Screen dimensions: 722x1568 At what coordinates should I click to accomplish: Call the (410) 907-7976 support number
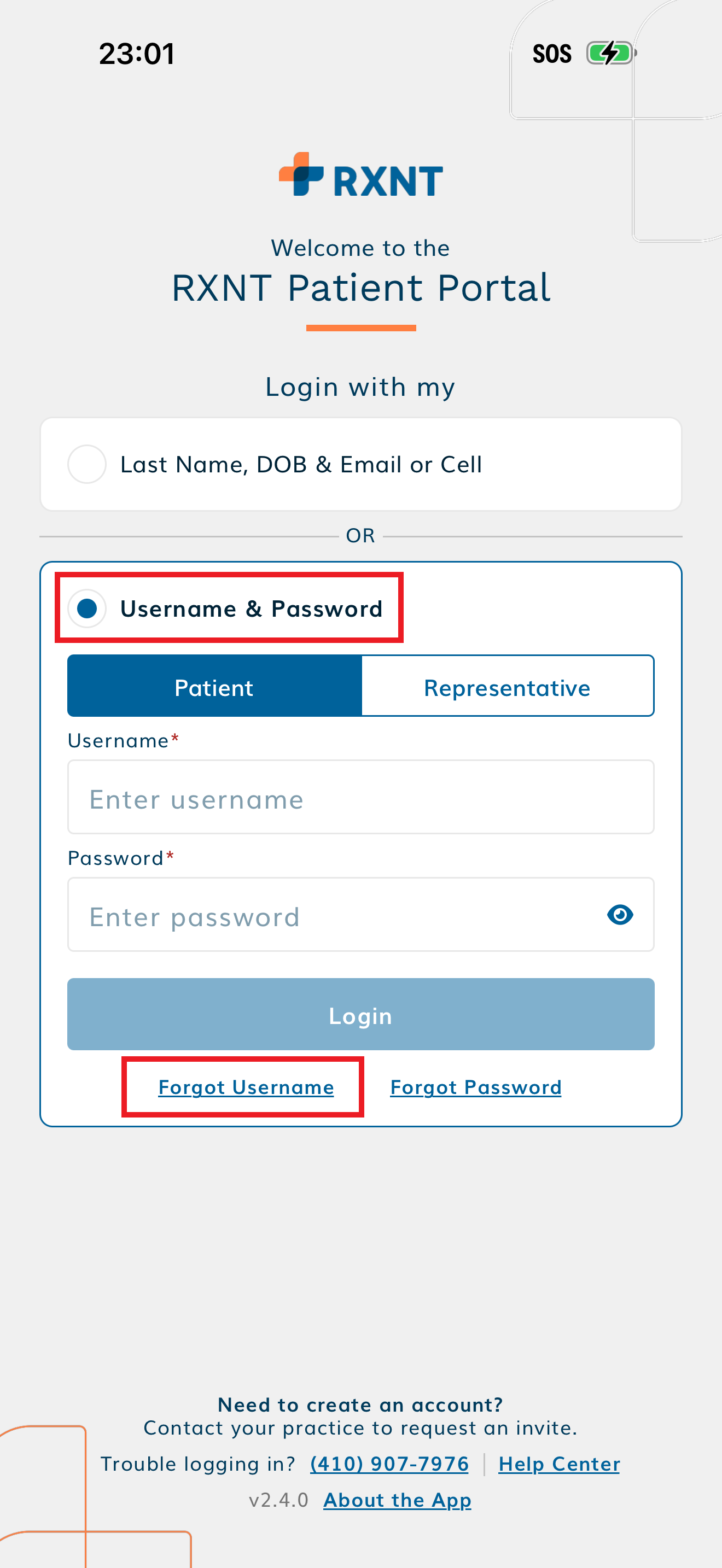coord(389,1464)
